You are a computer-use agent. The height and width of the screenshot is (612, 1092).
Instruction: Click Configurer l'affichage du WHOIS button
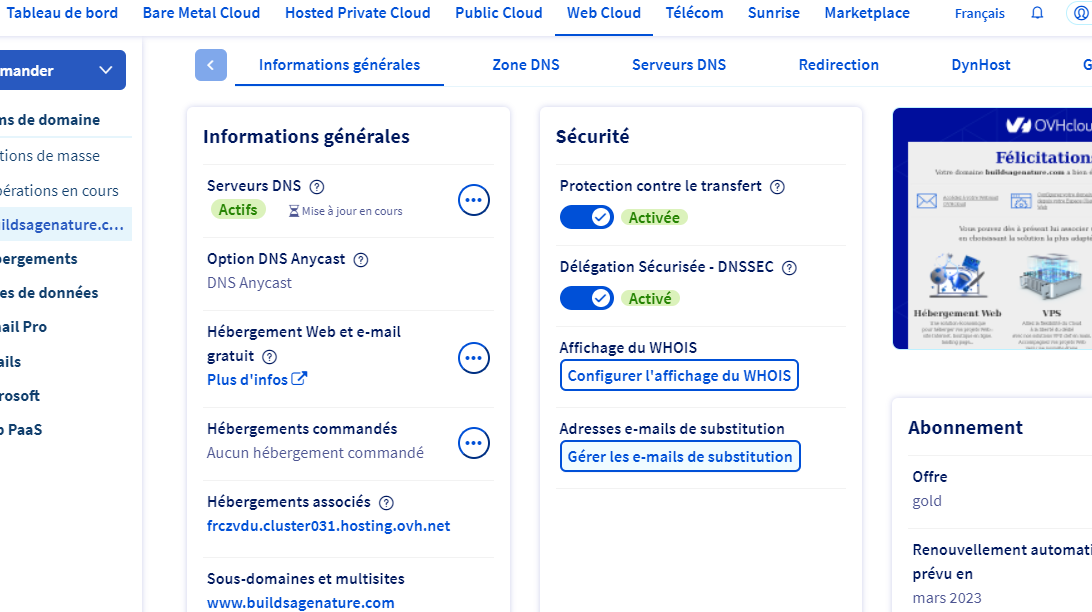pyautogui.click(x=679, y=376)
